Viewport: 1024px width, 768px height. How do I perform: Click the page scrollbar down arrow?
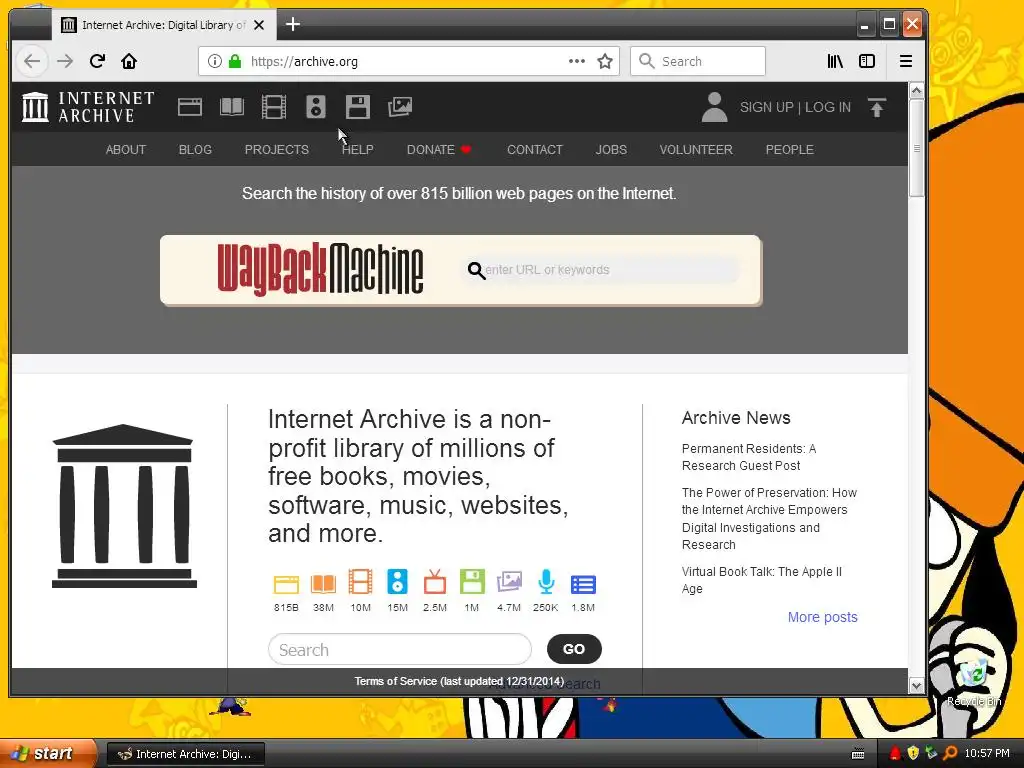(x=916, y=686)
